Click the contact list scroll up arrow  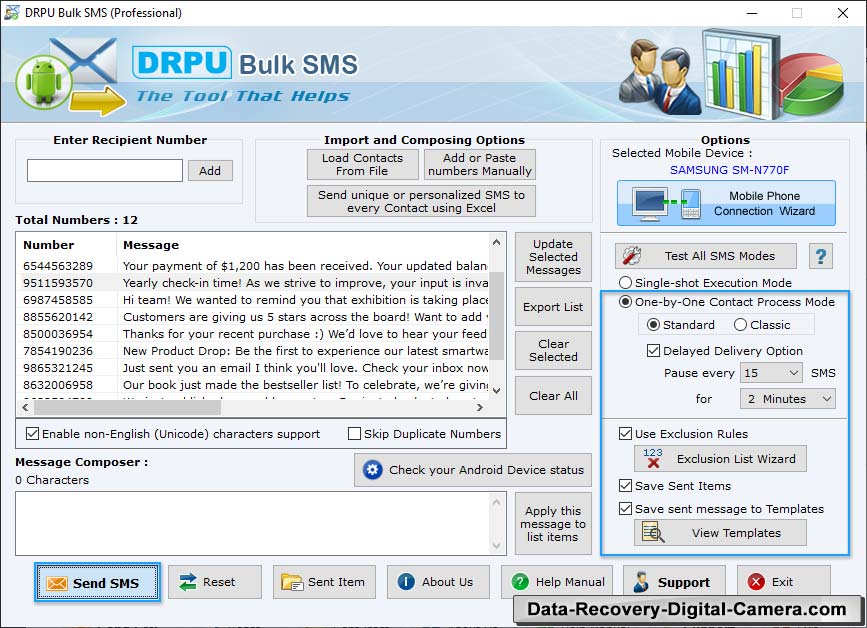(497, 242)
